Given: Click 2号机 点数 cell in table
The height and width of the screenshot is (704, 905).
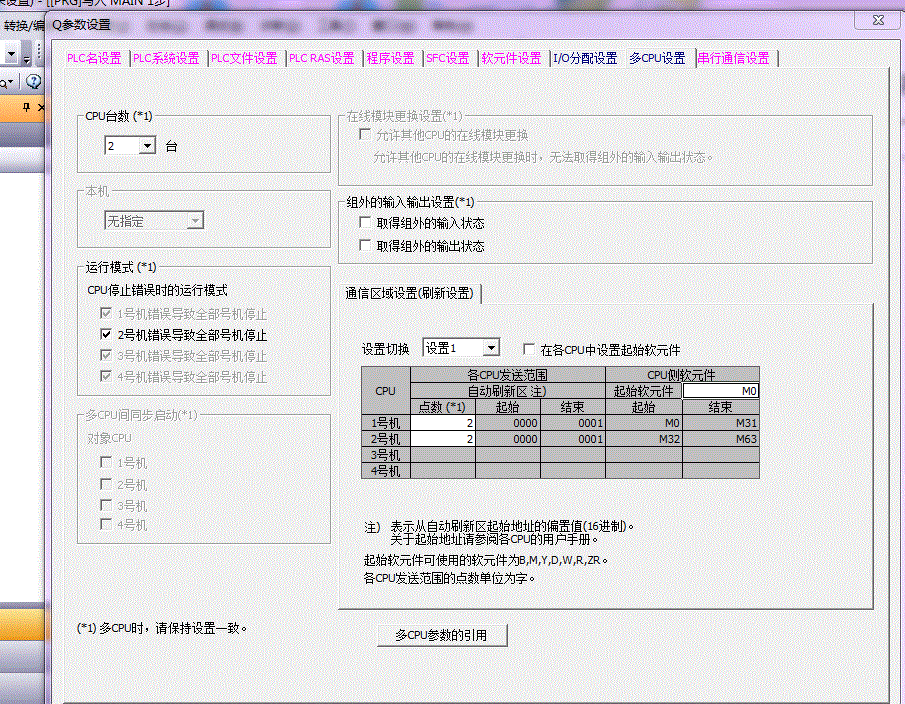Looking at the screenshot, I should [x=443, y=439].
